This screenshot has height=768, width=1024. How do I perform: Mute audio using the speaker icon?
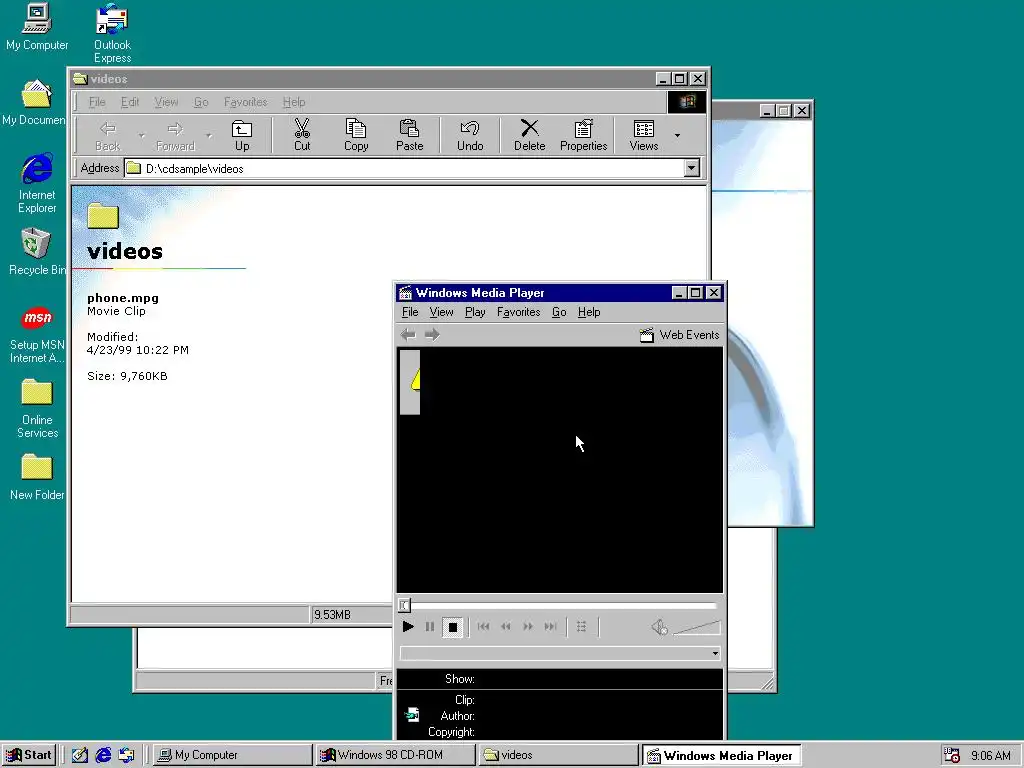point(659,628)
